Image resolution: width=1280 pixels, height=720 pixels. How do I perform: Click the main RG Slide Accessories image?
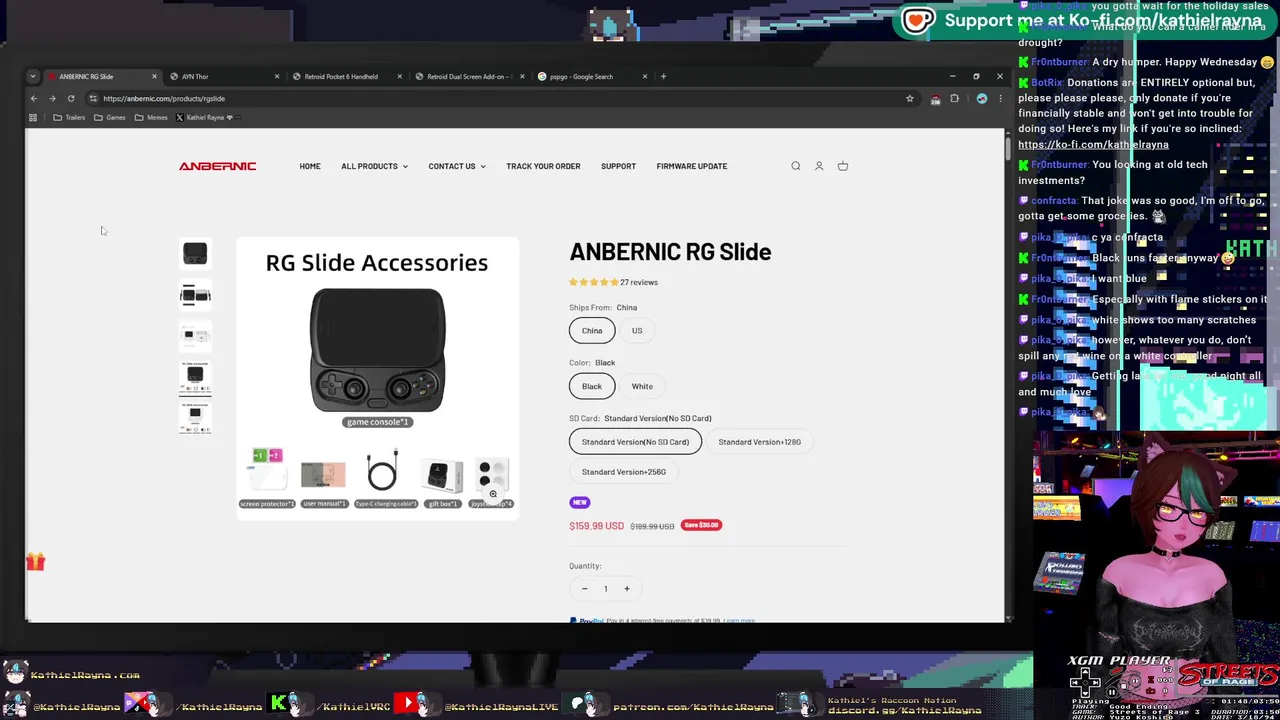tap(377, 378)
